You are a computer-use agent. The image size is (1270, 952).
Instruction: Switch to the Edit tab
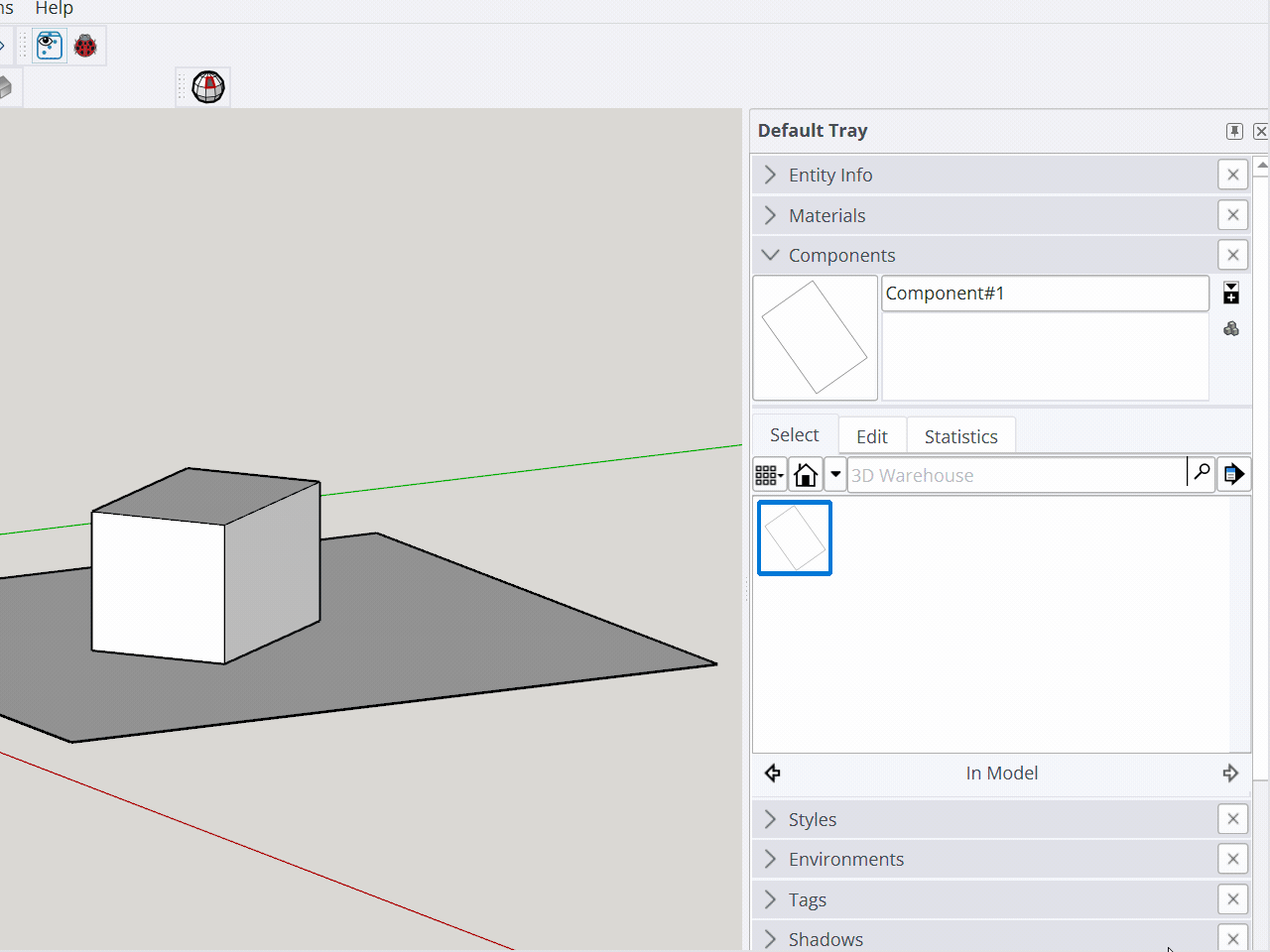click(x=872, y=436)
